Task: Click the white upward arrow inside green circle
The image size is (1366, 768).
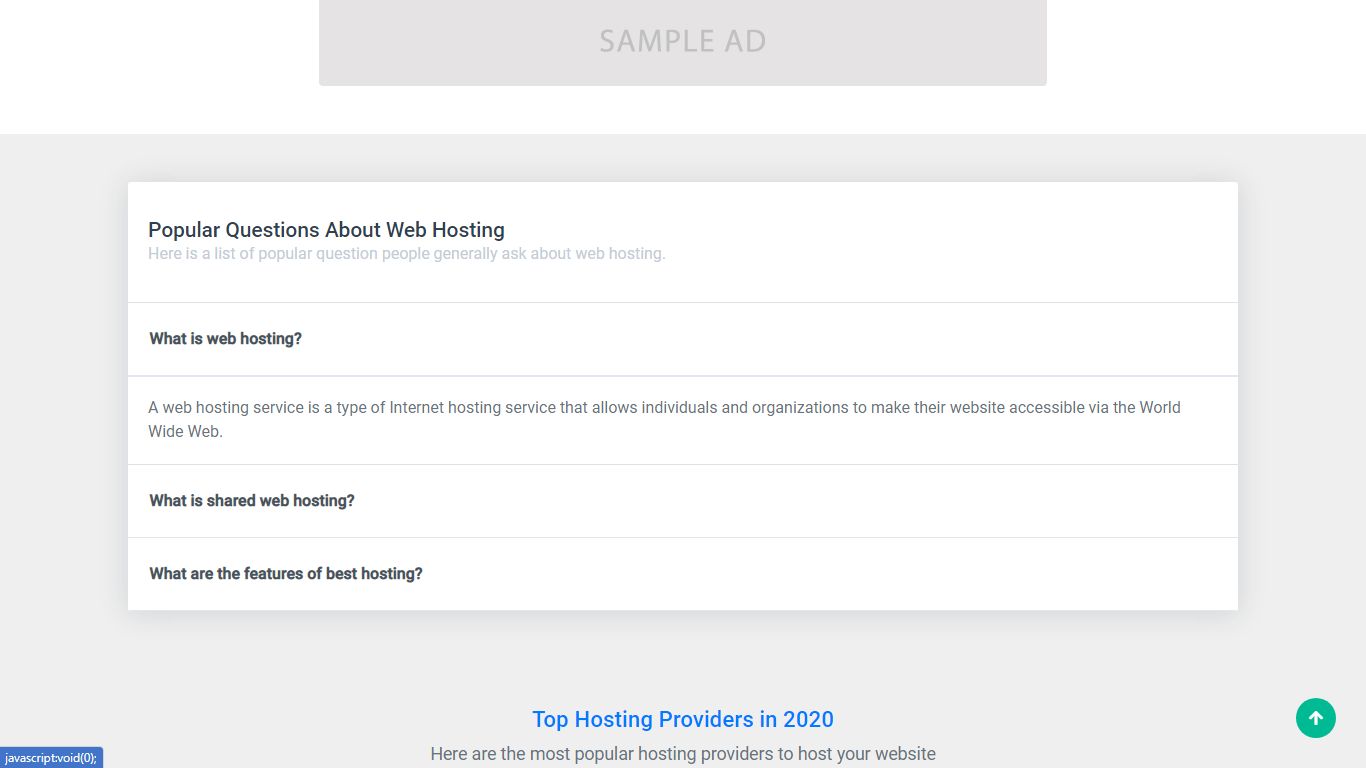Action: [x=1316, y=718]
